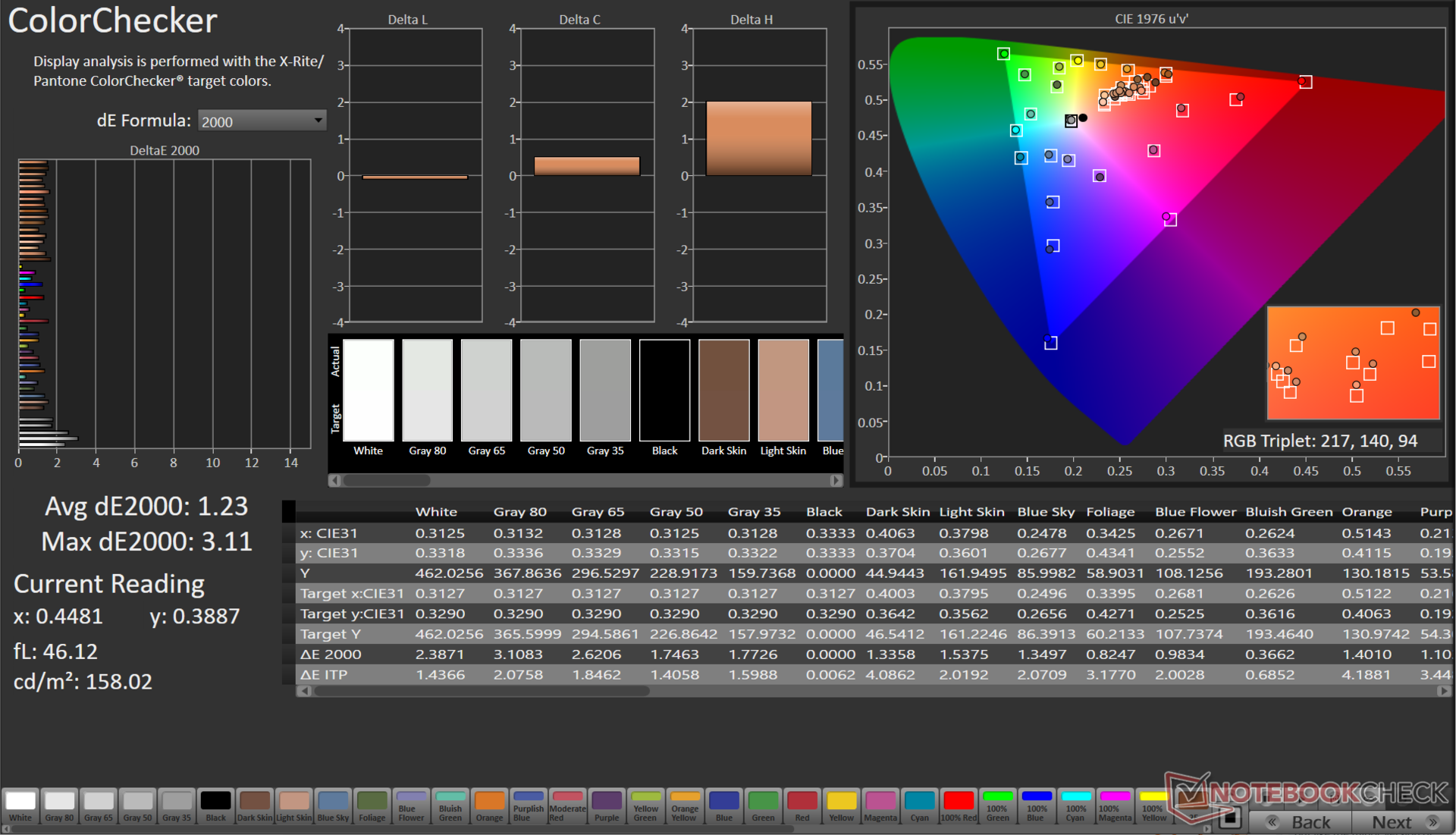Image resolution: width=1456 pixels, height=835 pixels.
Task: Click the Bluish Green column header
Action: coord(1288,512)
